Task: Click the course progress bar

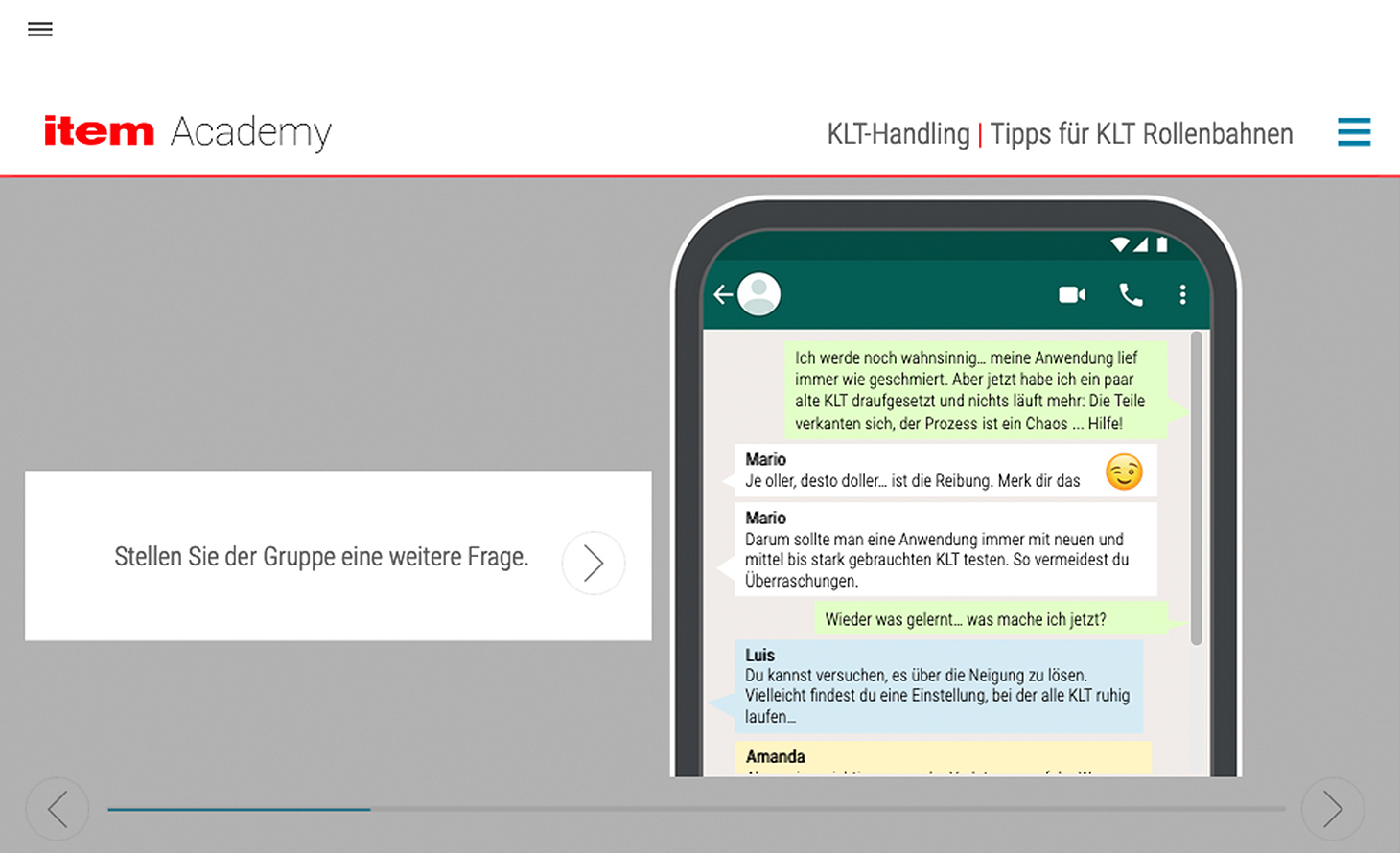Action: click(696, 809)
